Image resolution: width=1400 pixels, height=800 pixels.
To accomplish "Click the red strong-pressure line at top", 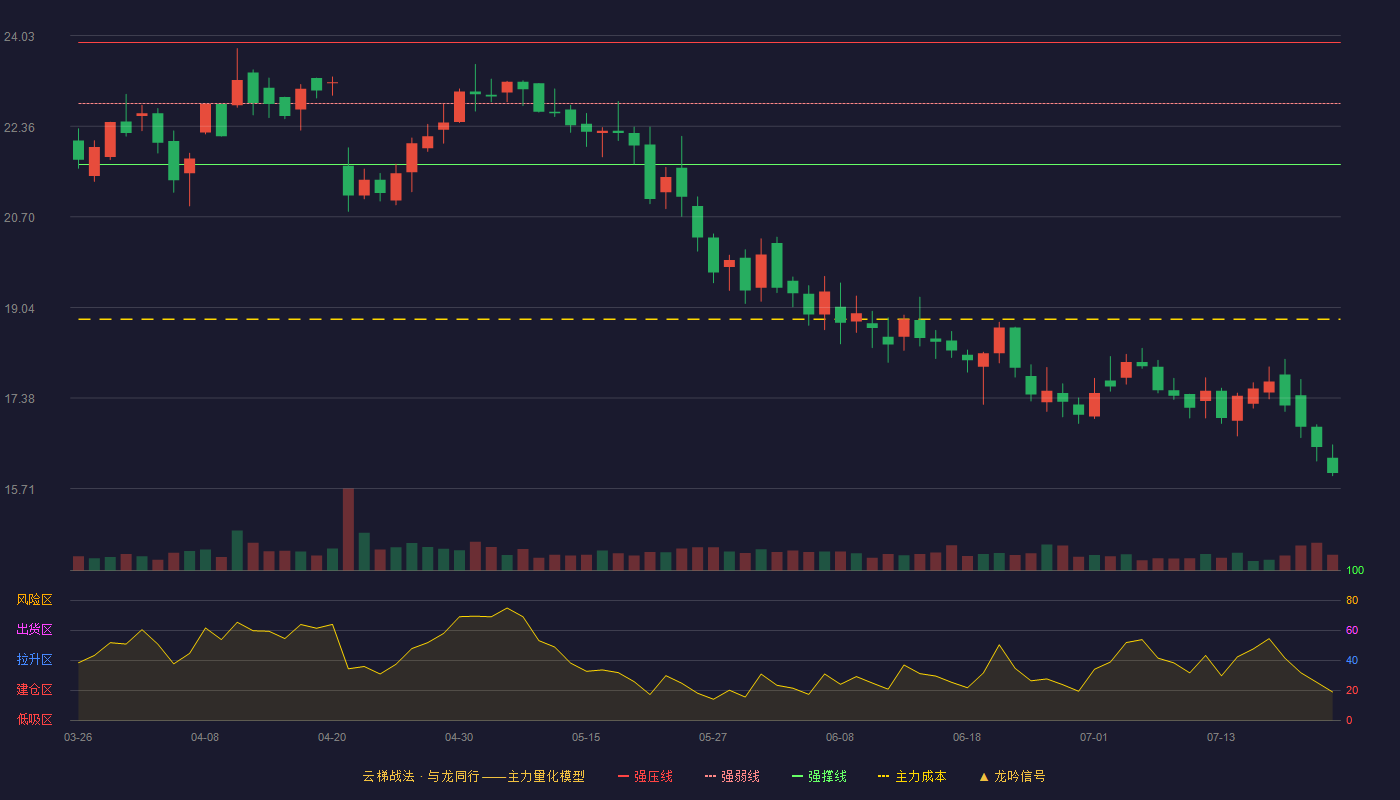I will (709, 42).
